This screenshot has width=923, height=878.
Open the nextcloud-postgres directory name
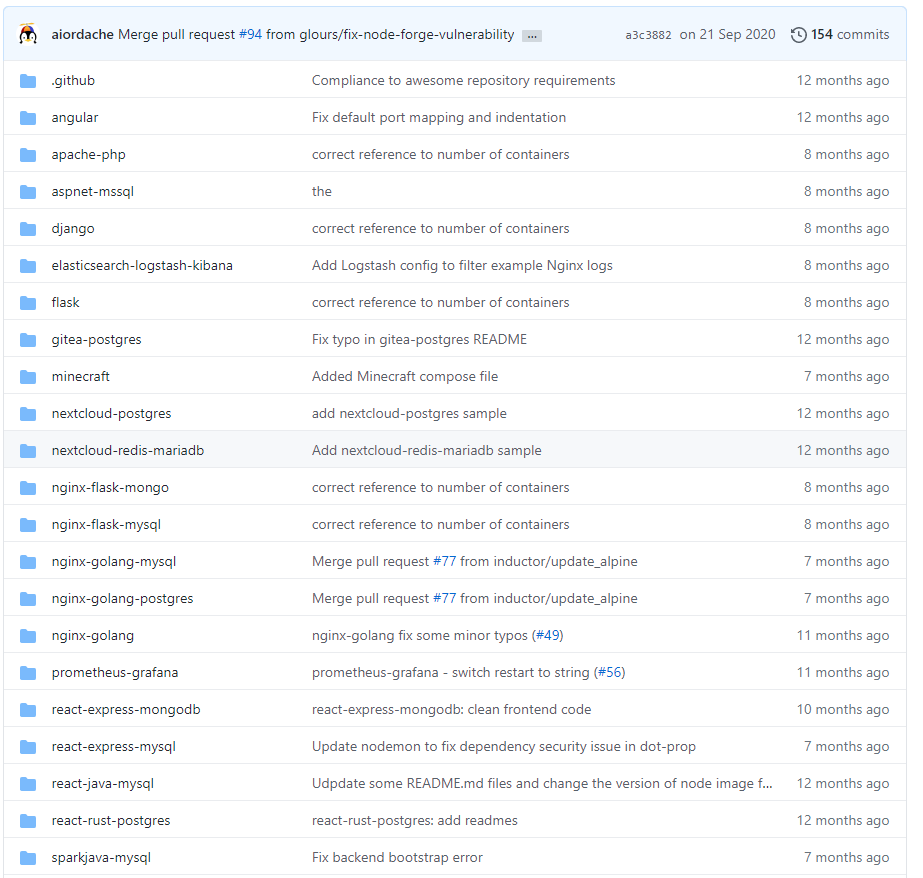coord(111,414)
